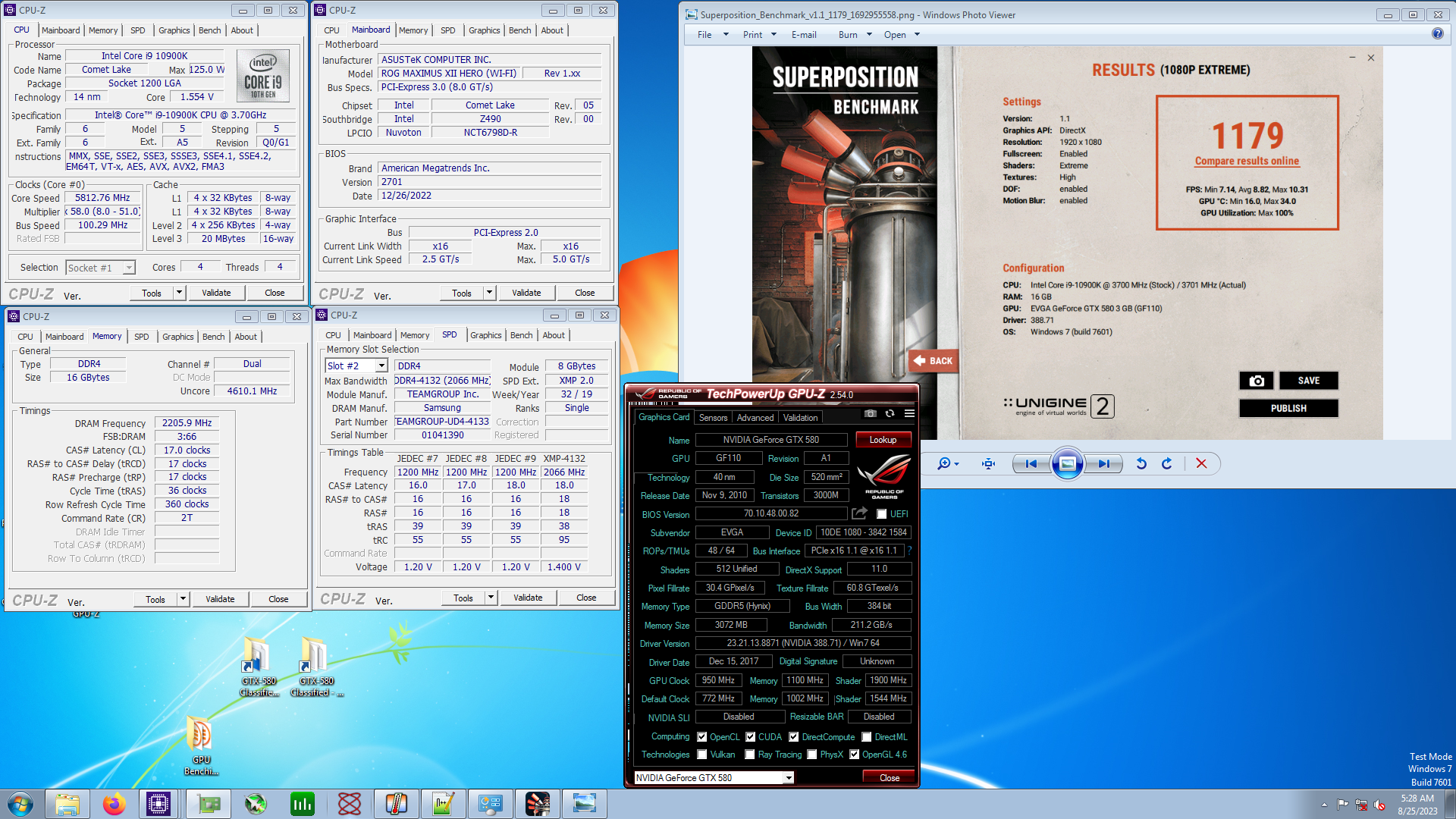This screenshot has width=1456, height=819.
Task: Click the Lookup button in GPU-Z
Action: pos(883,440)
